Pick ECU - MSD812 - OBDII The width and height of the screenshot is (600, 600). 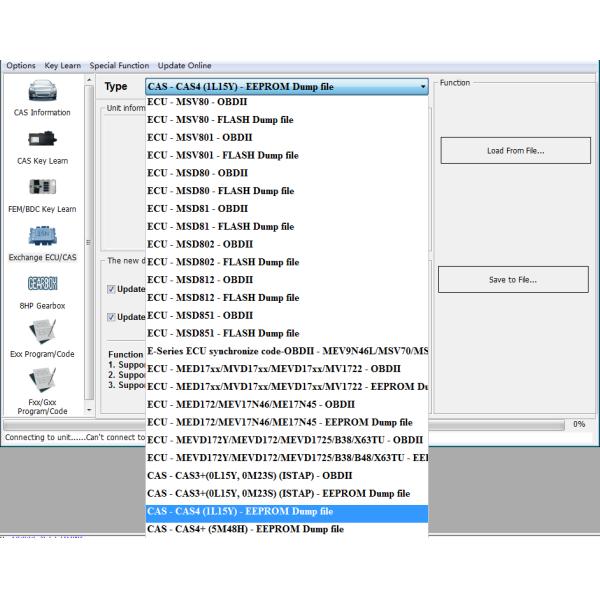pos(287,280)
